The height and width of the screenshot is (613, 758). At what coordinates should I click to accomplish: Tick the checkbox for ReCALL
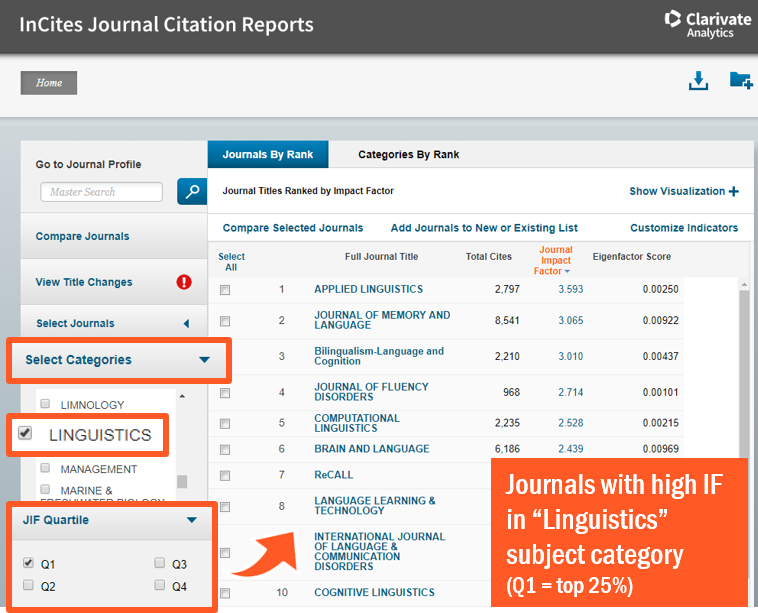[x=225, y=476]
